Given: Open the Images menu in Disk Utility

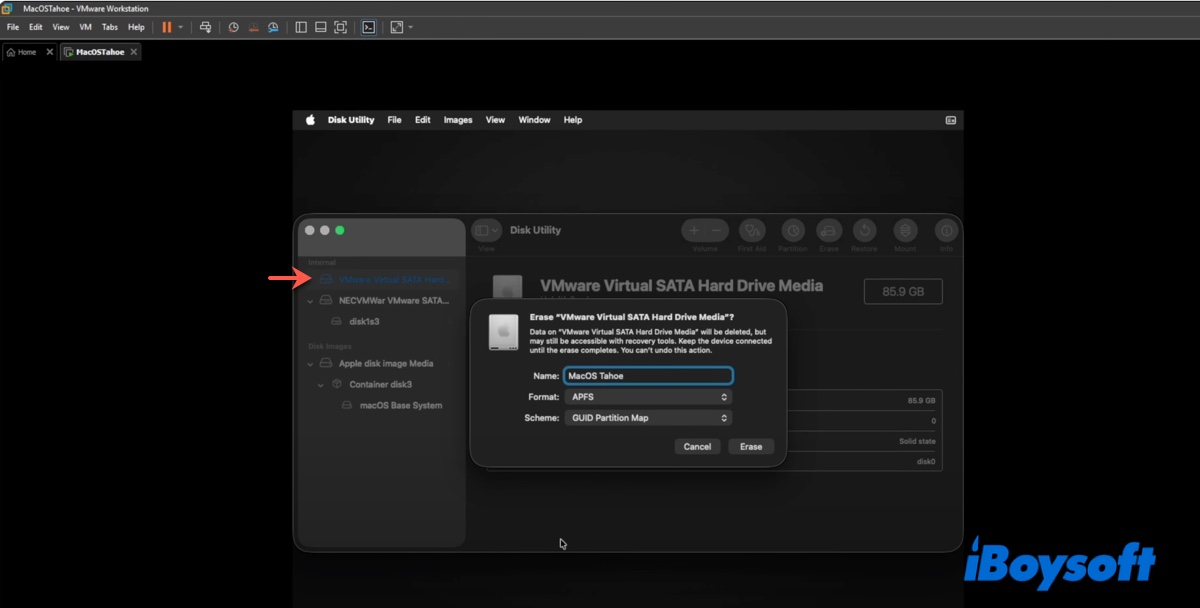Looking at the screenshot, I should pos(458,120).
